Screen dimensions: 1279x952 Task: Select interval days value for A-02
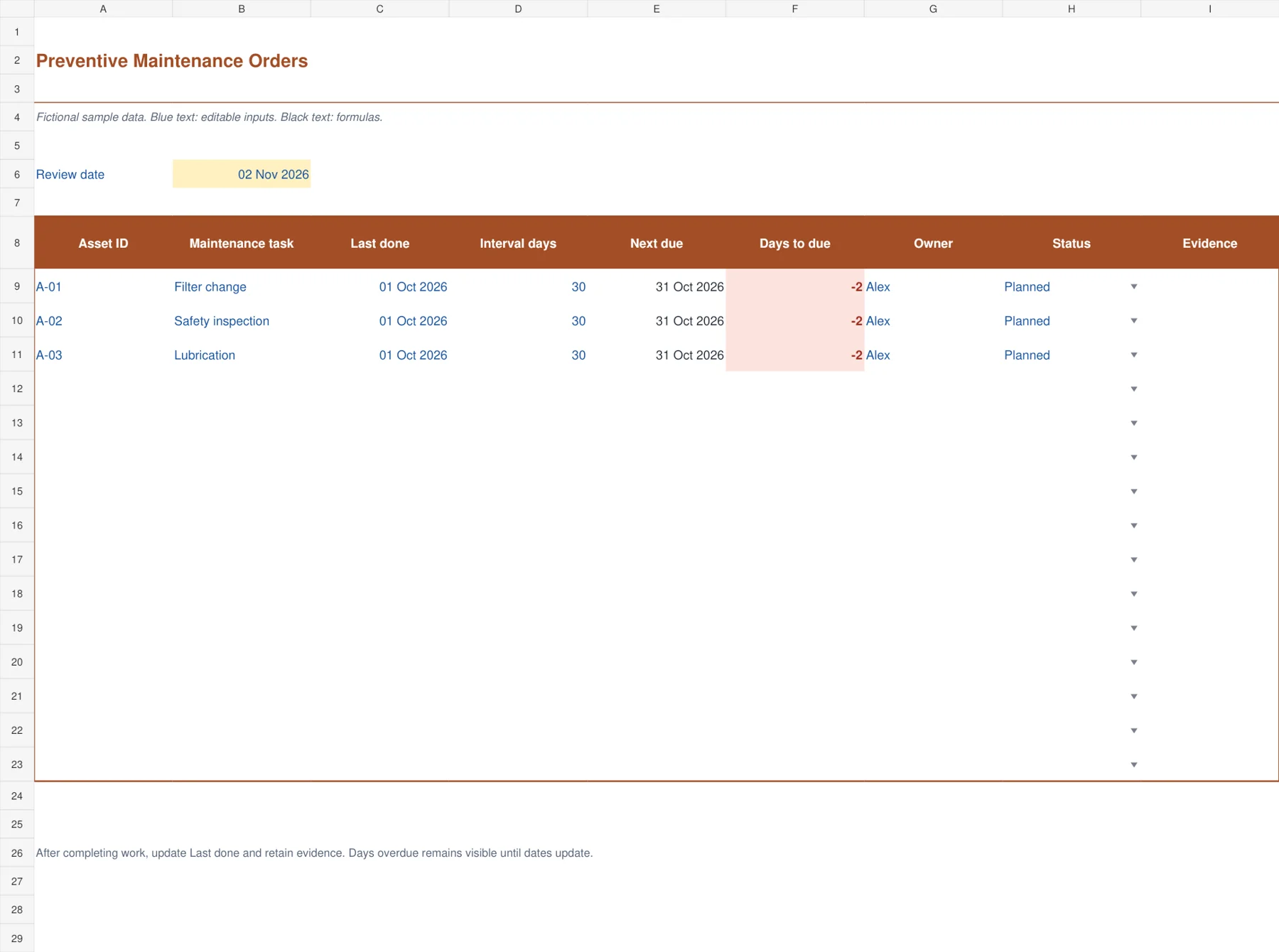point(518,320)
